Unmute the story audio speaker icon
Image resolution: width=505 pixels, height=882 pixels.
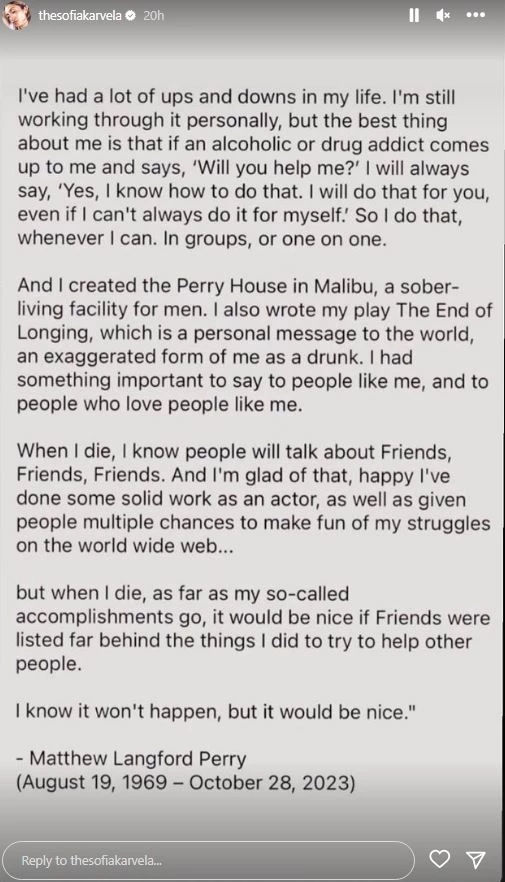tap(443, 16)
